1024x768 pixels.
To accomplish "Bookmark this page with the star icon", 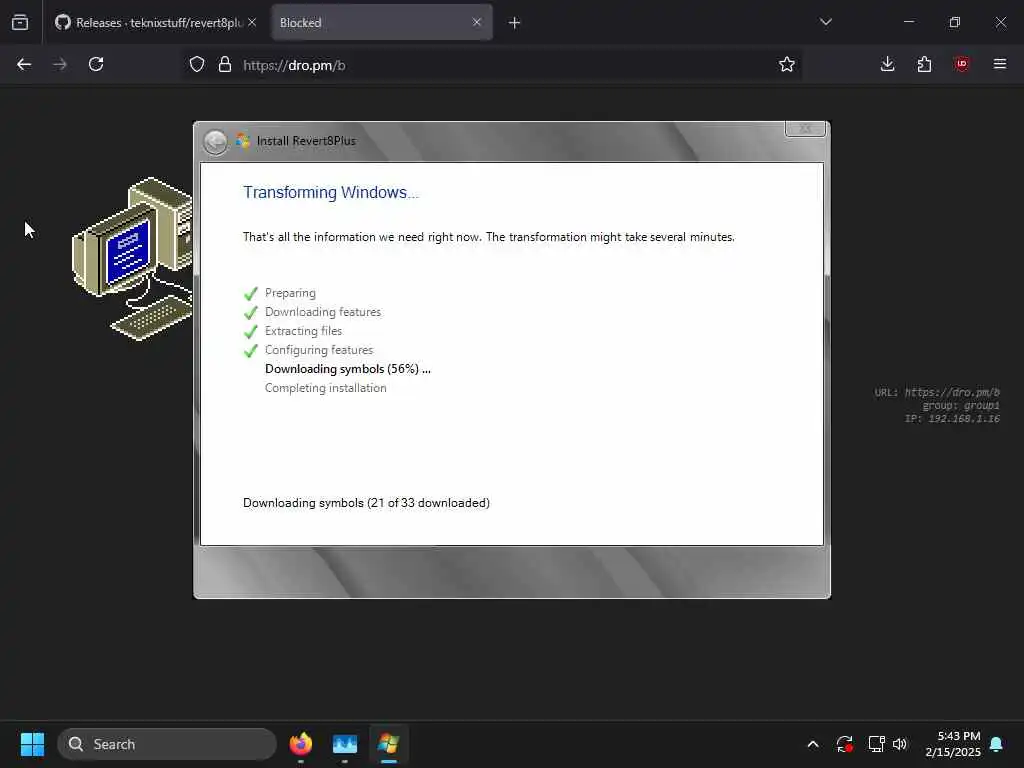I will pos(787,64).
